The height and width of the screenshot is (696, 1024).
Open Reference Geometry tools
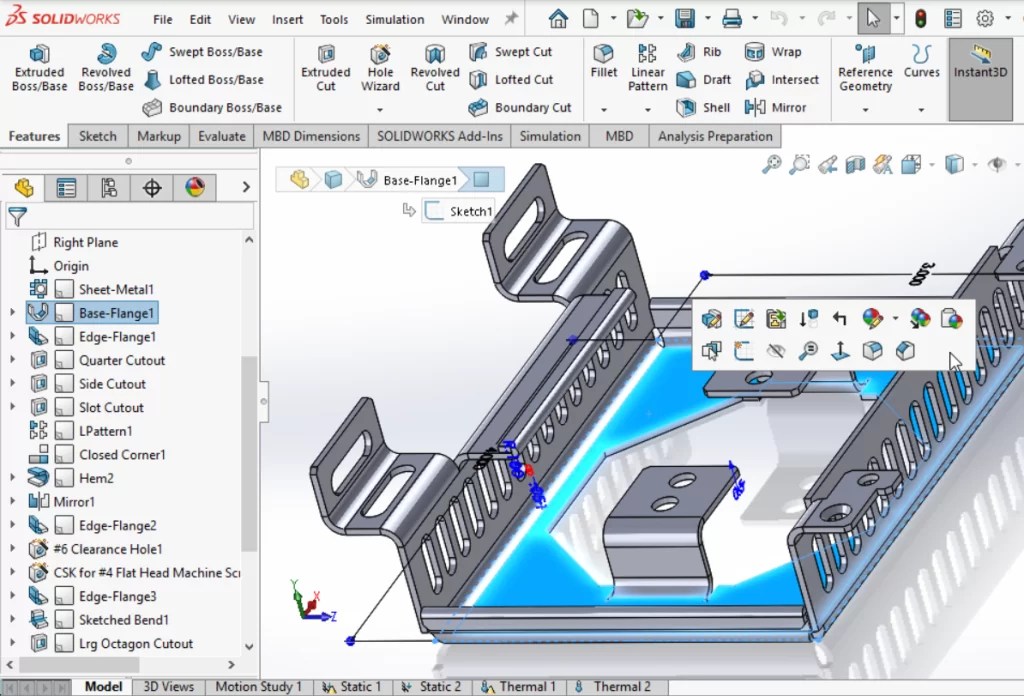point(865,68)
